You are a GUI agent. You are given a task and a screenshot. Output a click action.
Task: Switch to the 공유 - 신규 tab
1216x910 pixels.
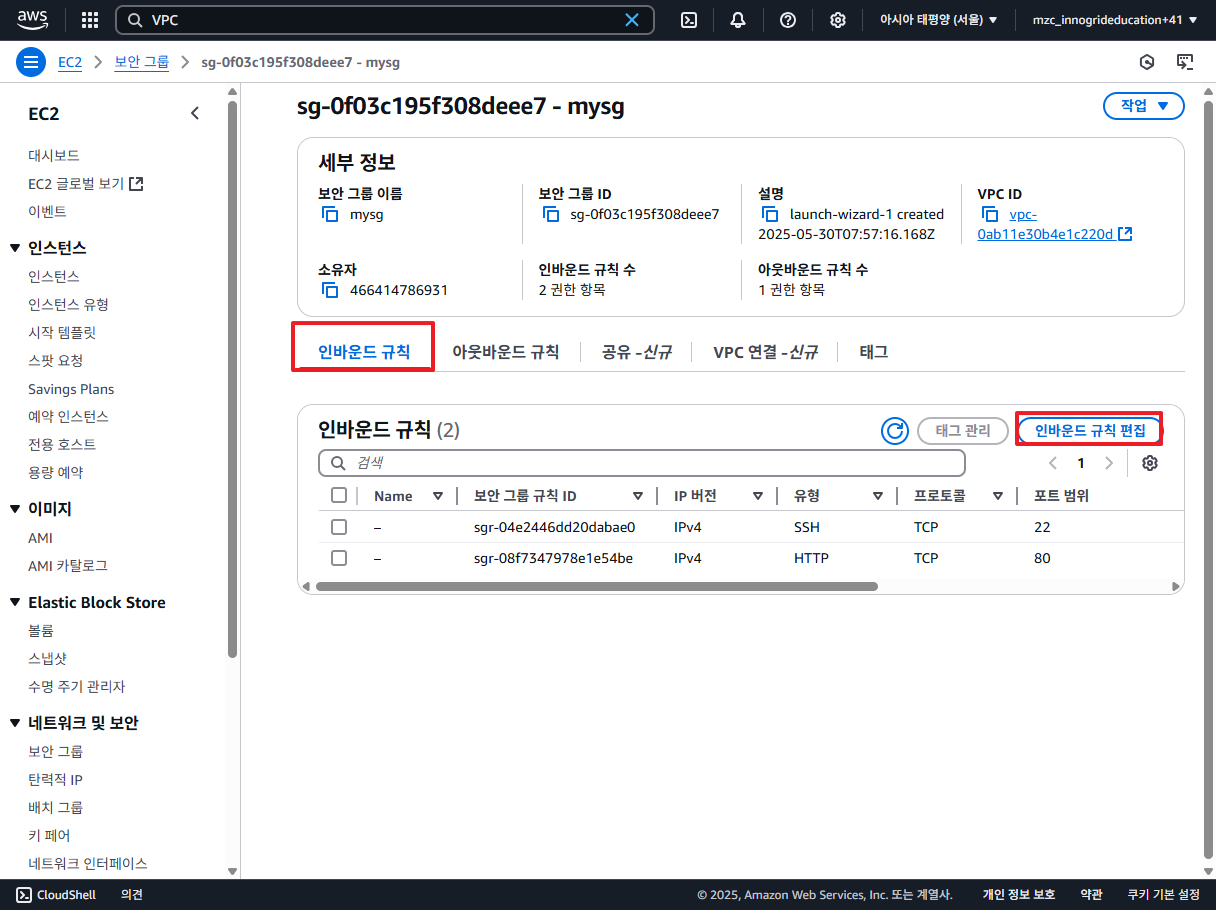[636, 352]
